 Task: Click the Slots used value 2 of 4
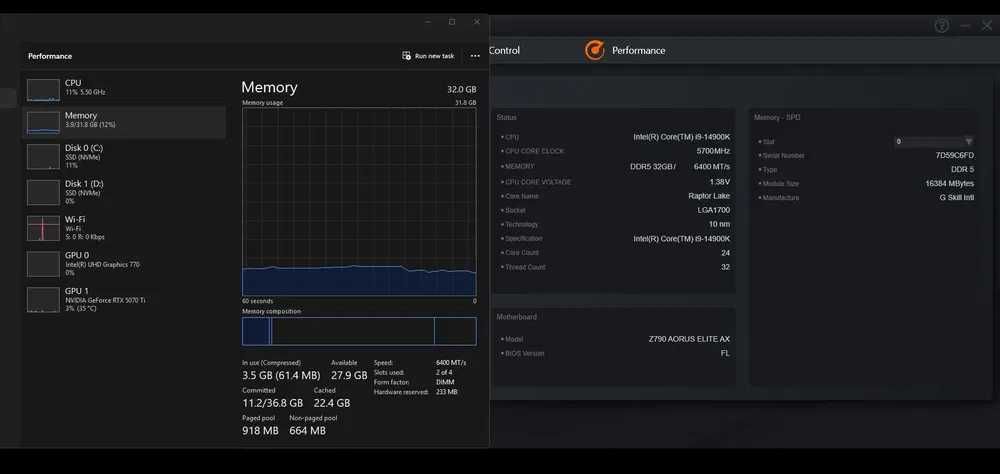point(444,372)
